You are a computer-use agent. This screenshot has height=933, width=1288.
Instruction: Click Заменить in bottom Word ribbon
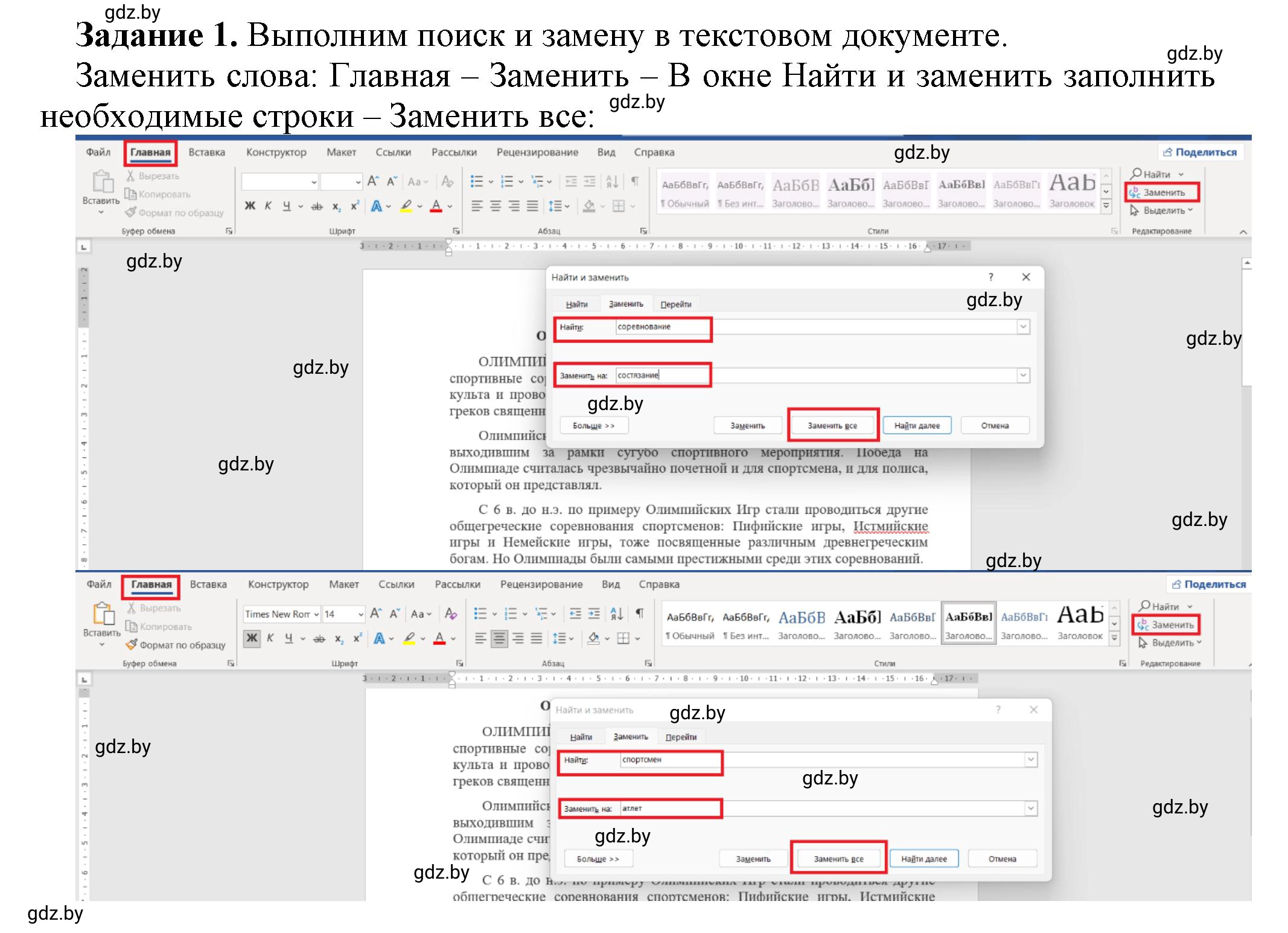tap(1166, 625)
